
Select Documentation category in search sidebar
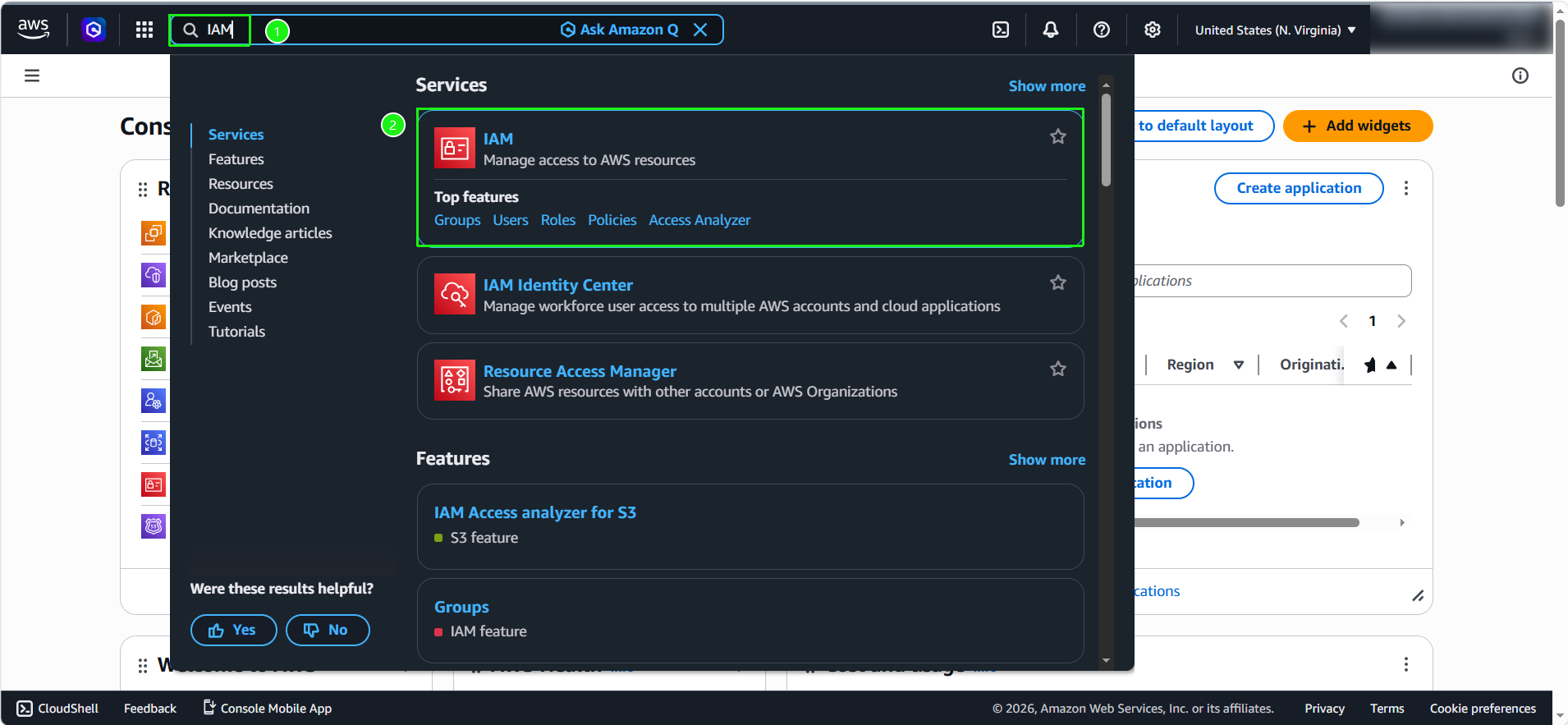coord(259,209)
